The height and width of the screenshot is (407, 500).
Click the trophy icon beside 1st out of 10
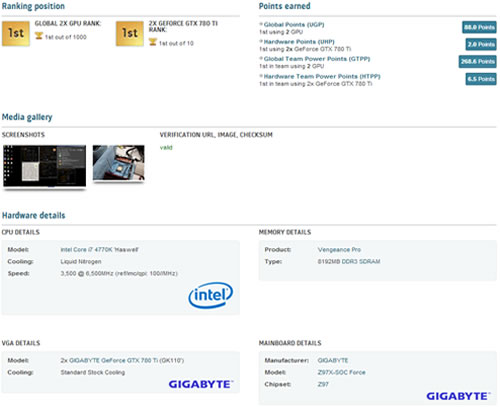153,42
